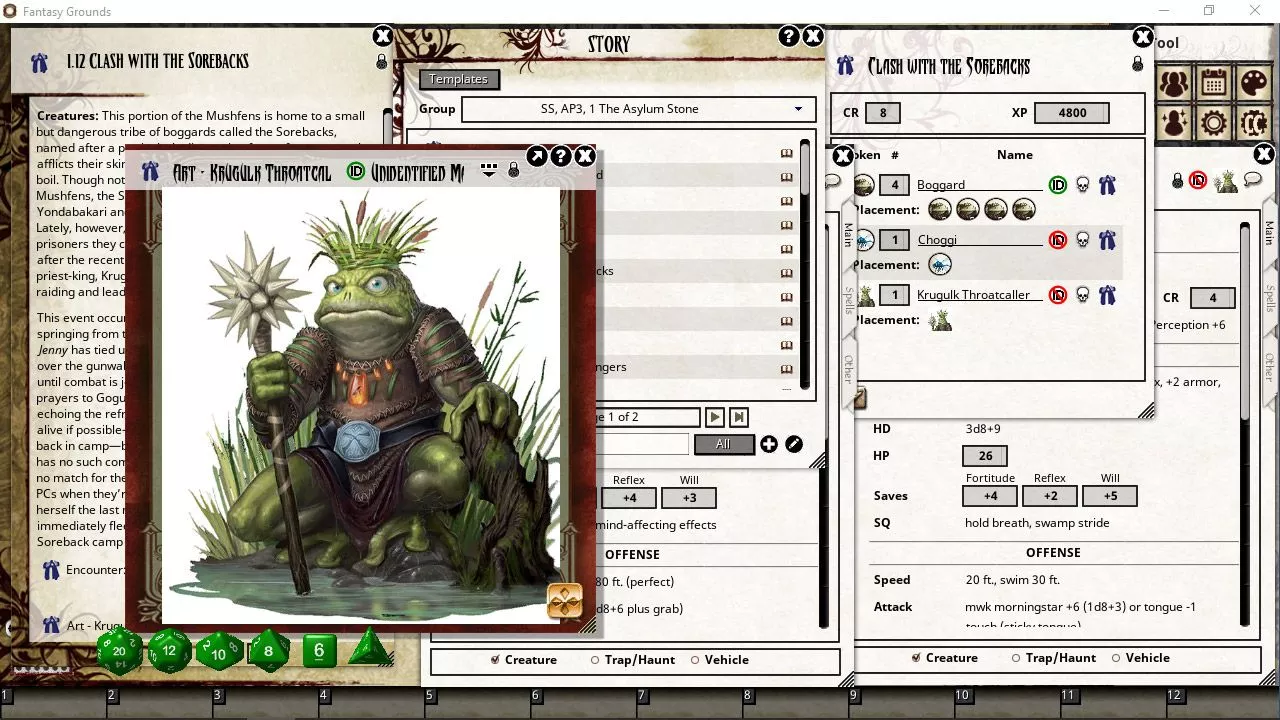Click the speech bubble icon in NPC sheet
The image size is (1280, 720).
(x=1253, y=181)
